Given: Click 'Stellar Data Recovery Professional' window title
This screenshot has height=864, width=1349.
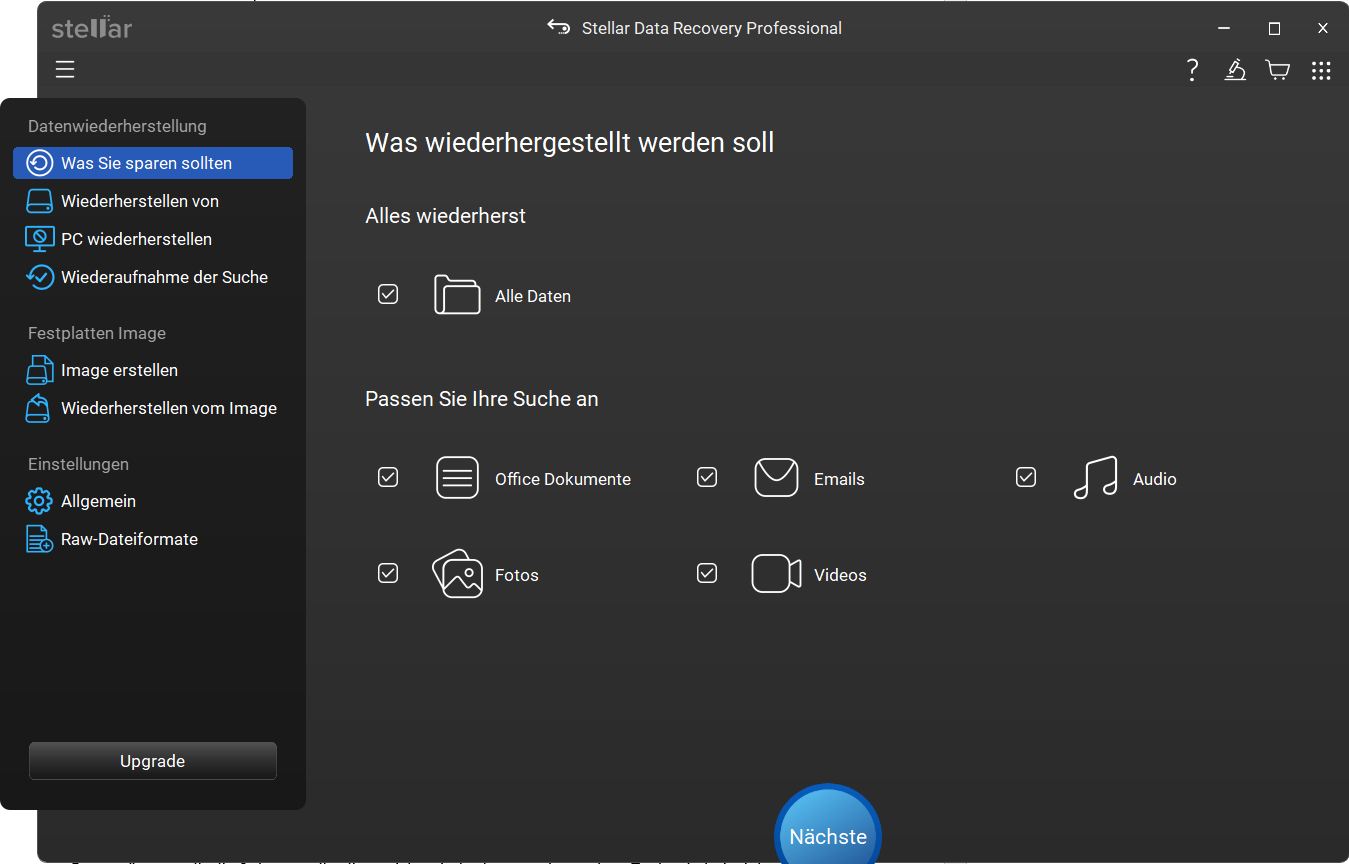Looking at the screenshot, I should (x=712, y=28).
